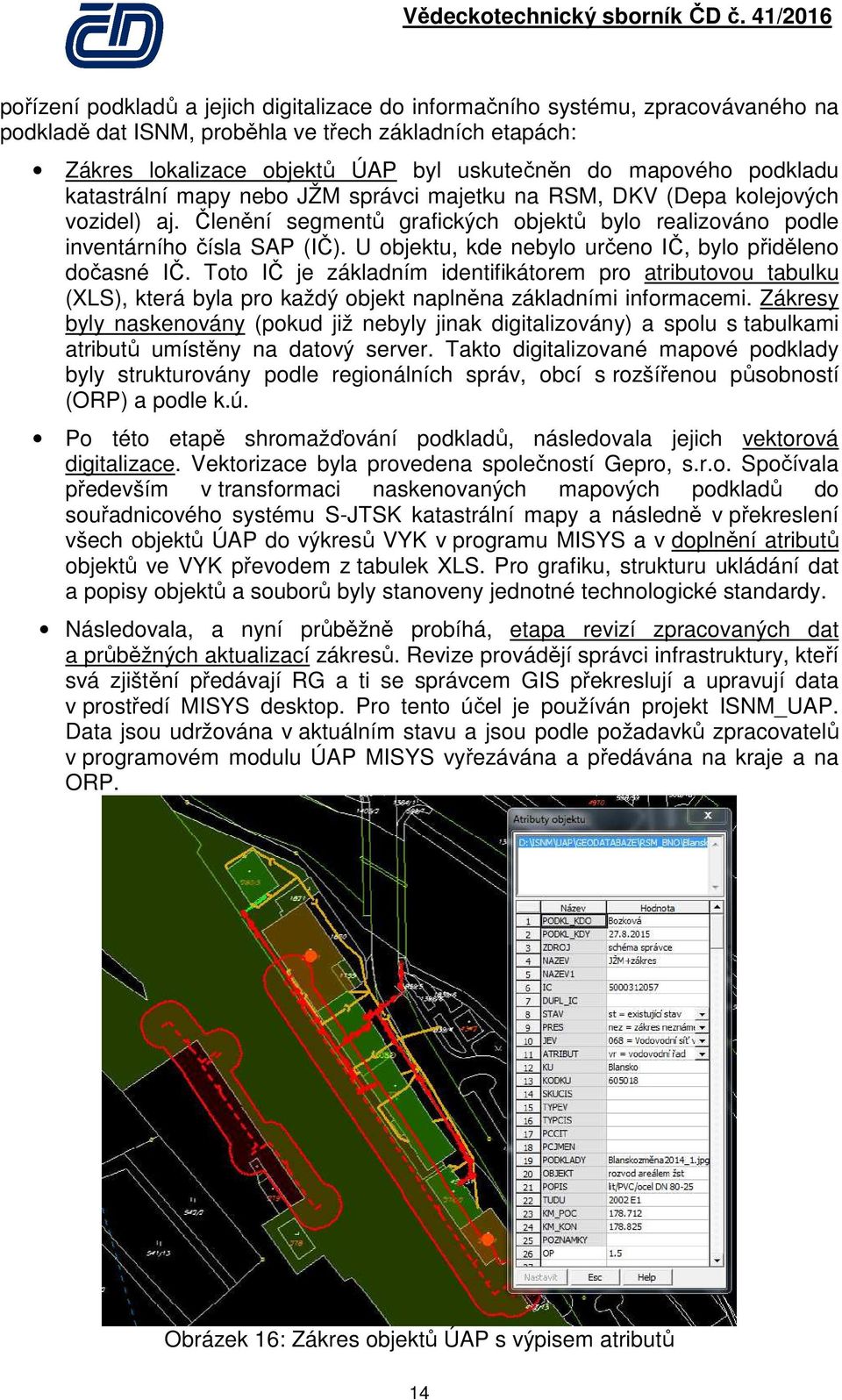Click the OBJEKT name cell
Screen dimensions: 842x1400
pyautogui.click(x=572, y=1173)
